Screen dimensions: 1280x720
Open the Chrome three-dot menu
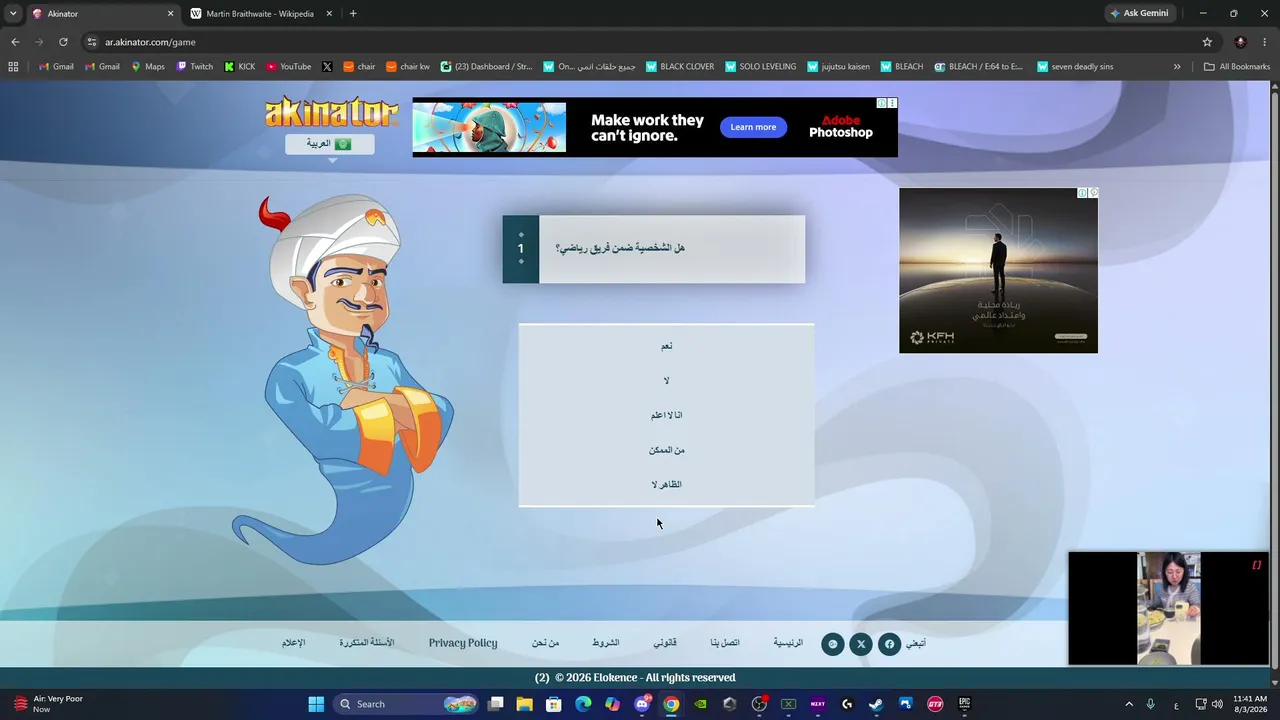[1265, 42]
